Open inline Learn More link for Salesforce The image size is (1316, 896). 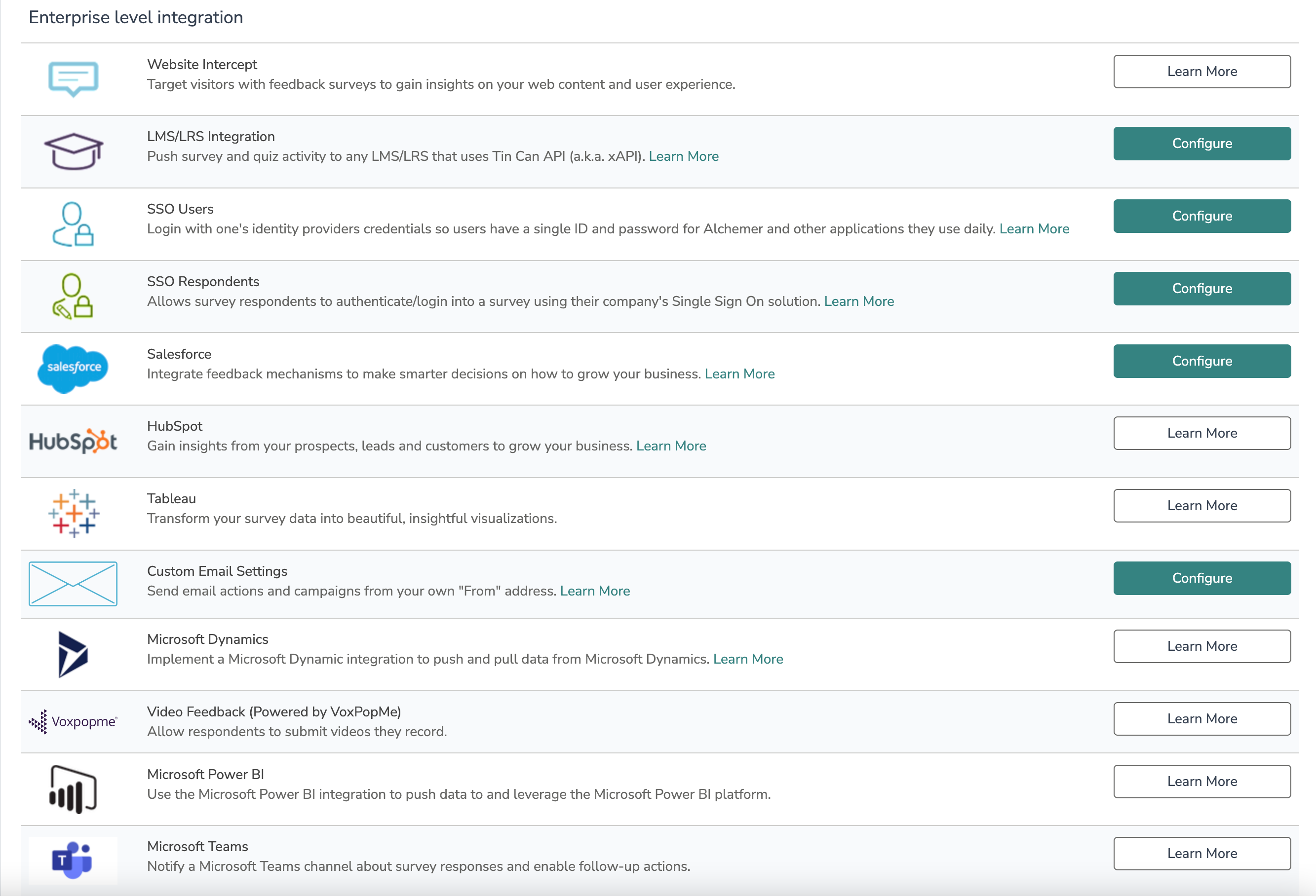739,373
